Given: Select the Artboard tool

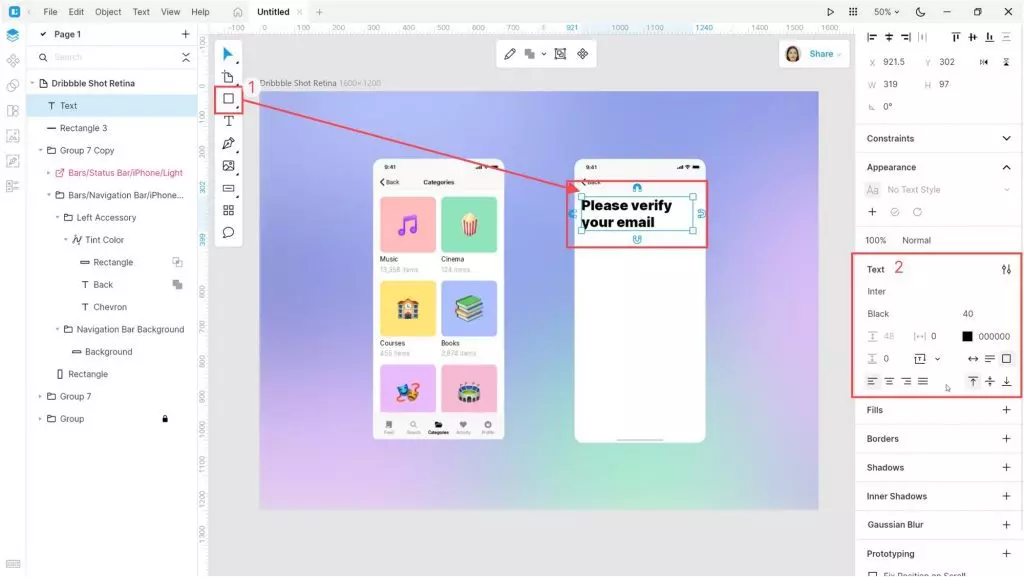Looking at the screenshot, I should tap(228, 77).
